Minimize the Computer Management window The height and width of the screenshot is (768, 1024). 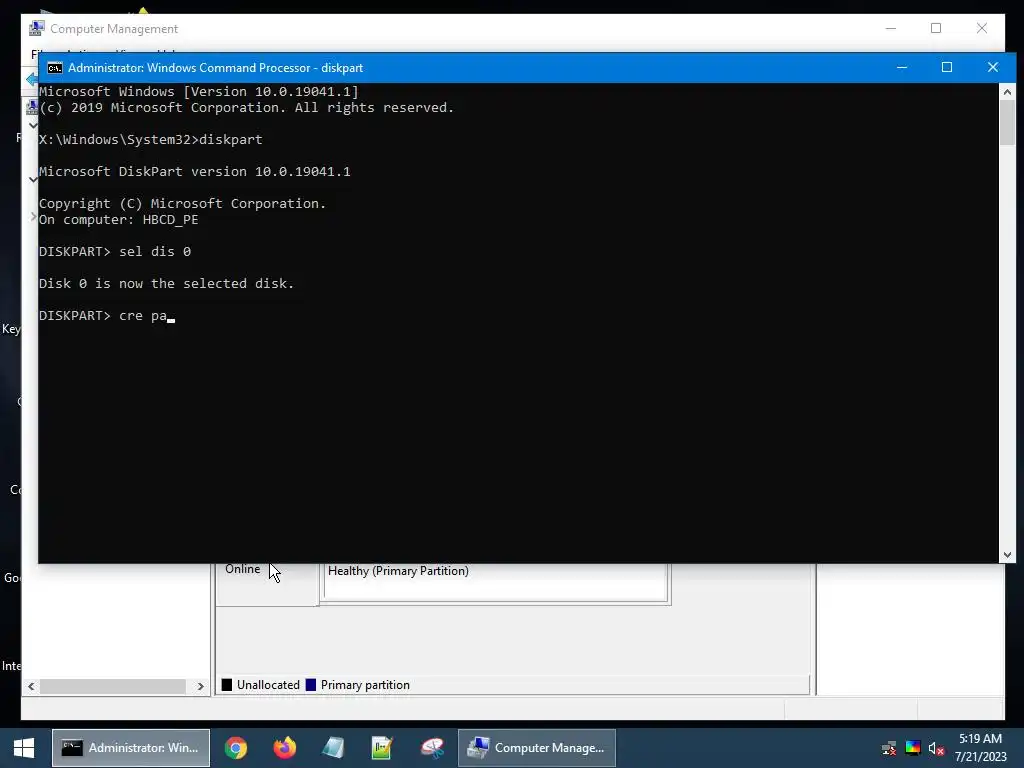pyautogui.click(x=891, y=28)
